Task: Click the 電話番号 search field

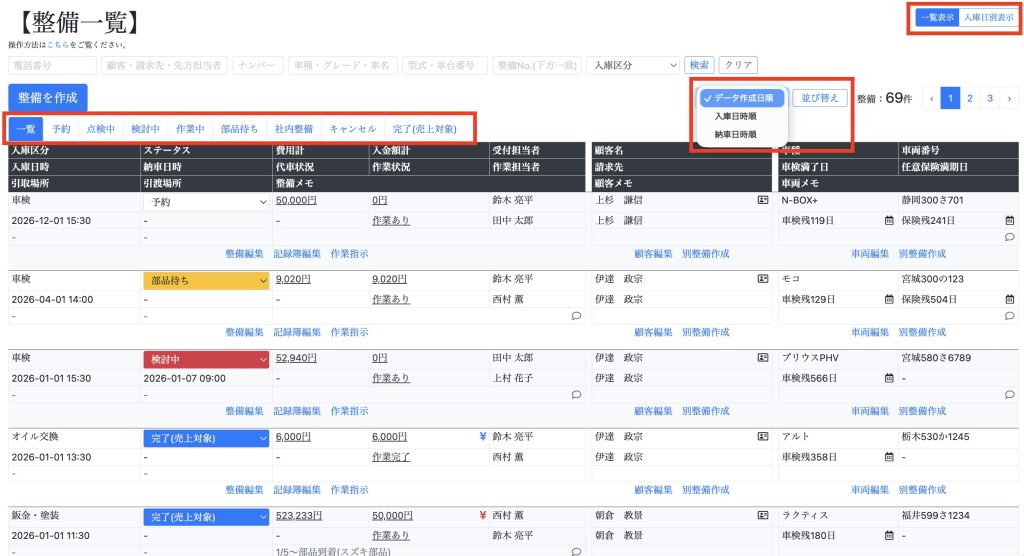Action: point(52,65)
